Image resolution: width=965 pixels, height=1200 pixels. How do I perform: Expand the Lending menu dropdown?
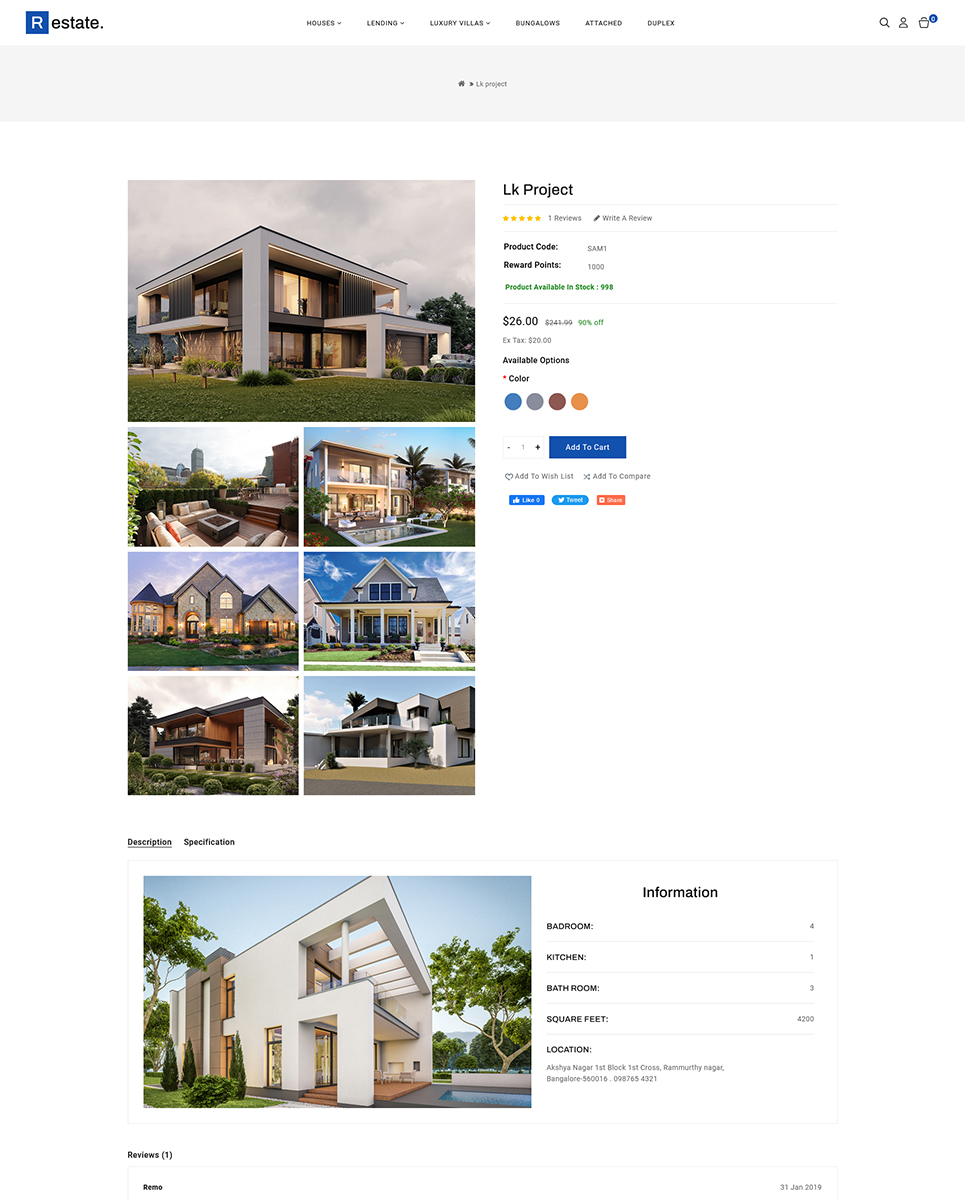tap(386, 23)
